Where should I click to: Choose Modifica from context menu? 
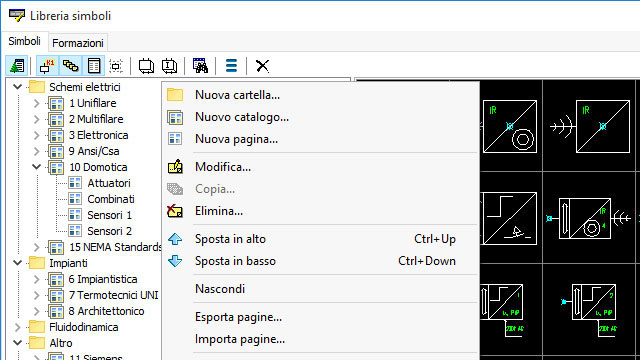point(320,167)
